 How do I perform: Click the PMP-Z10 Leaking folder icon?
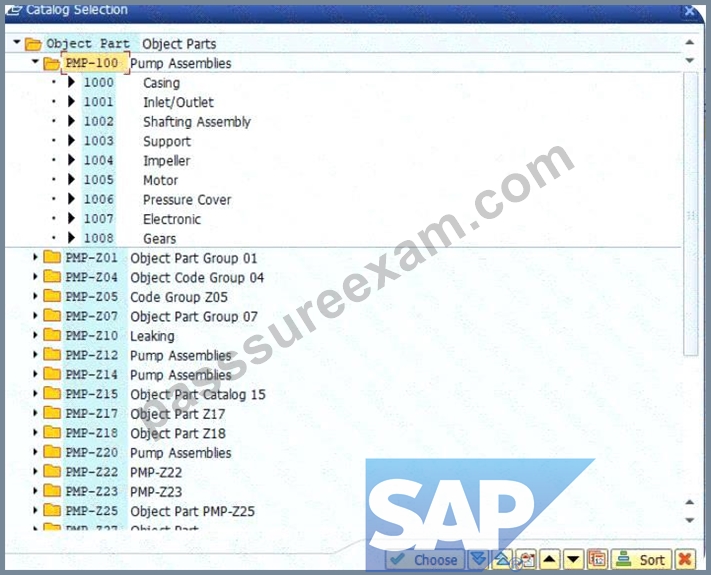tap(52, 336)
